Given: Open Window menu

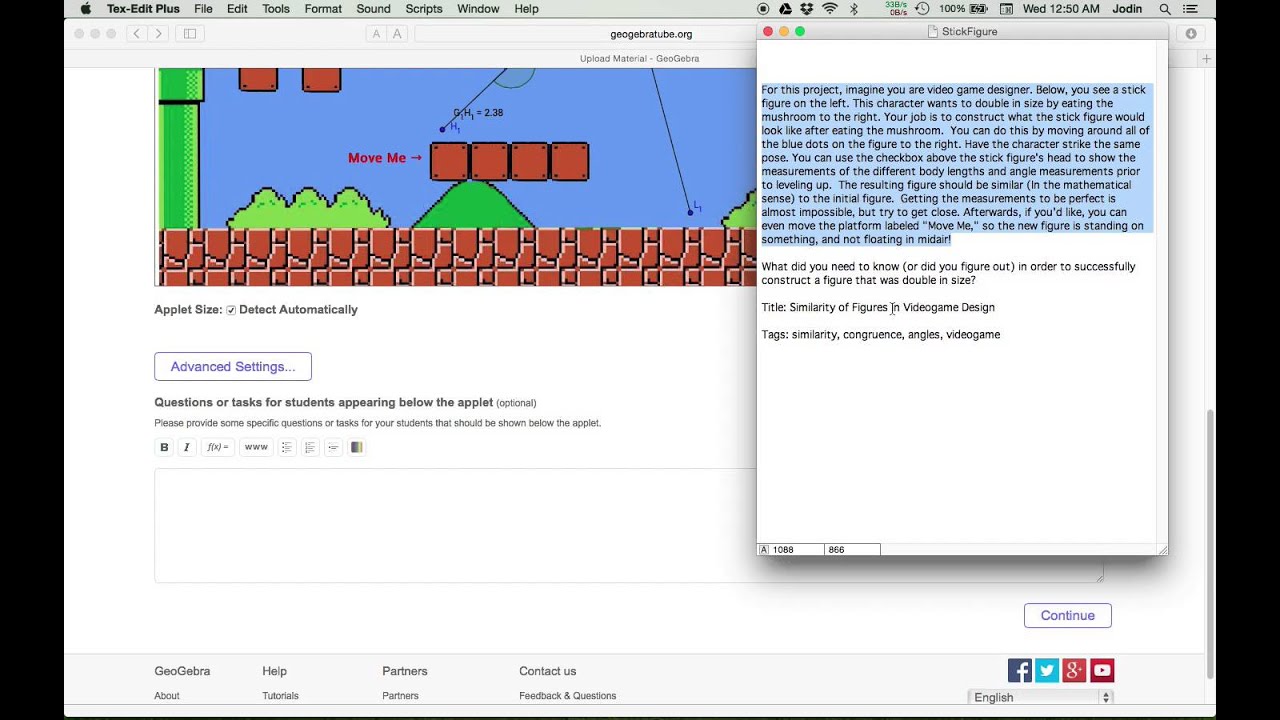Looking at the screenshot, I should (x=478, y=9).
